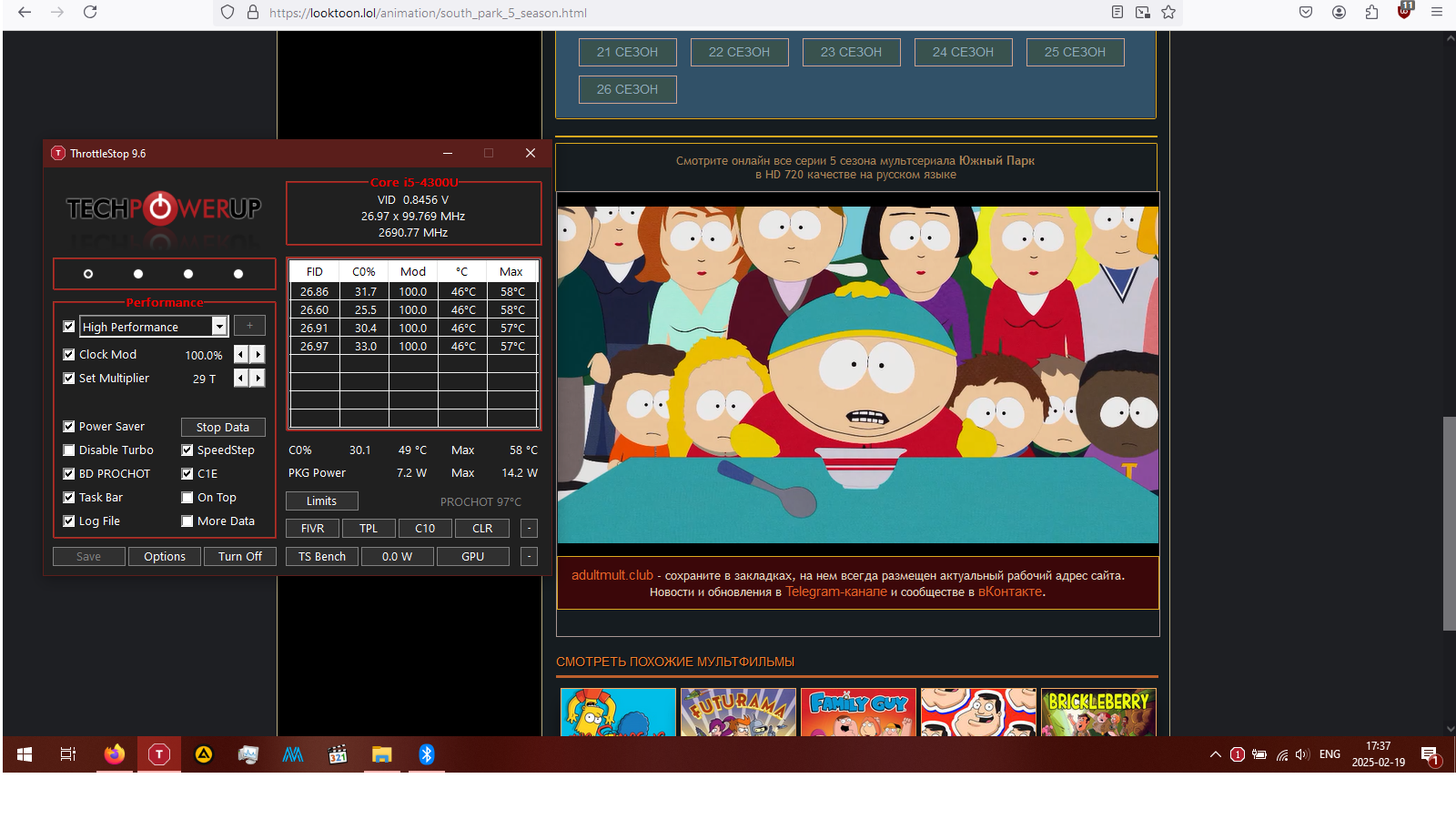Bookmark this page with the star icon
The image size is (1456, 819).
(x=1168, y=12)
